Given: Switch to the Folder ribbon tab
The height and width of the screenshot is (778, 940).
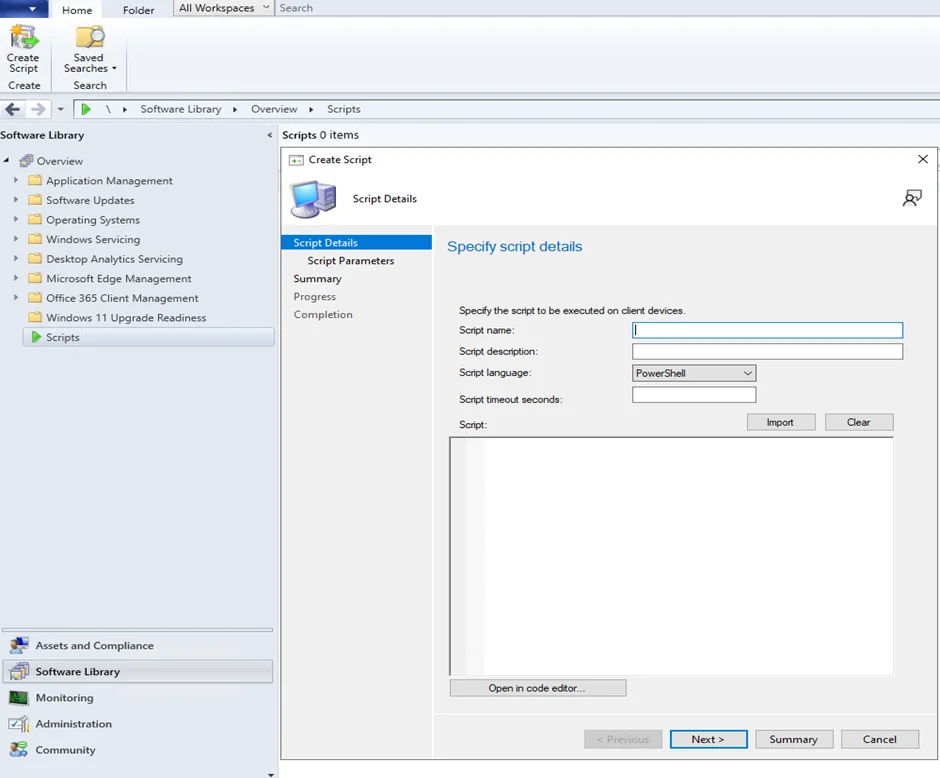Looking at the screenshot, I should (138, 10).
